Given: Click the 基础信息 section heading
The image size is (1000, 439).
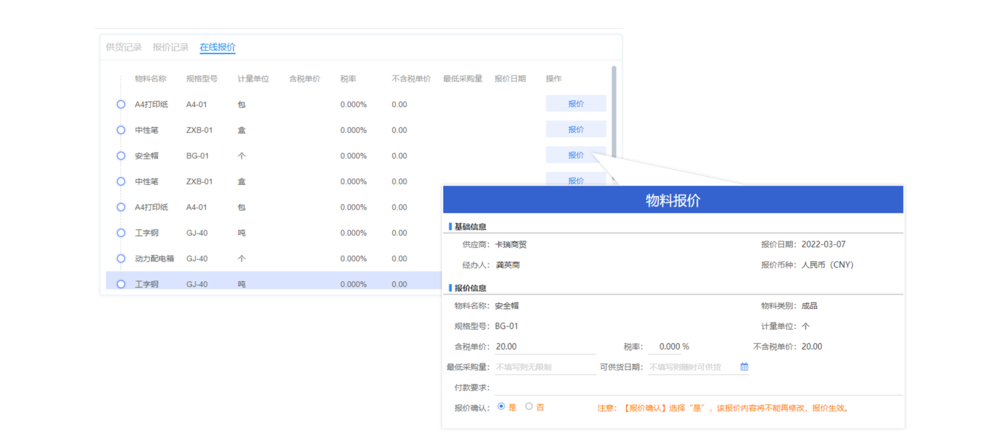Looking at the screenshot, I should pos(471,227).
